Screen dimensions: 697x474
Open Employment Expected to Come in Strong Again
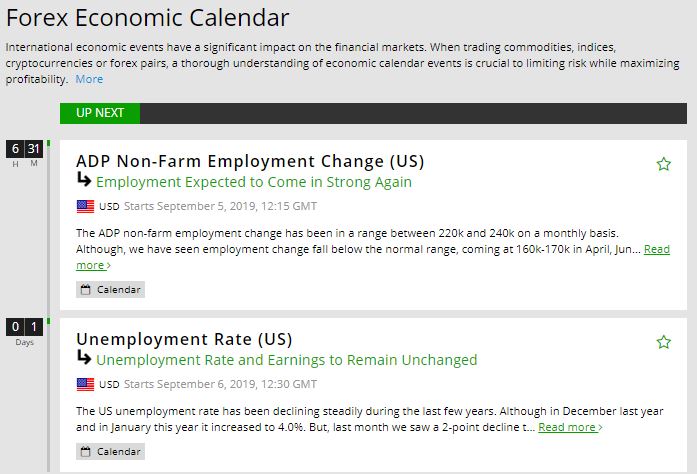click(254, 182)
